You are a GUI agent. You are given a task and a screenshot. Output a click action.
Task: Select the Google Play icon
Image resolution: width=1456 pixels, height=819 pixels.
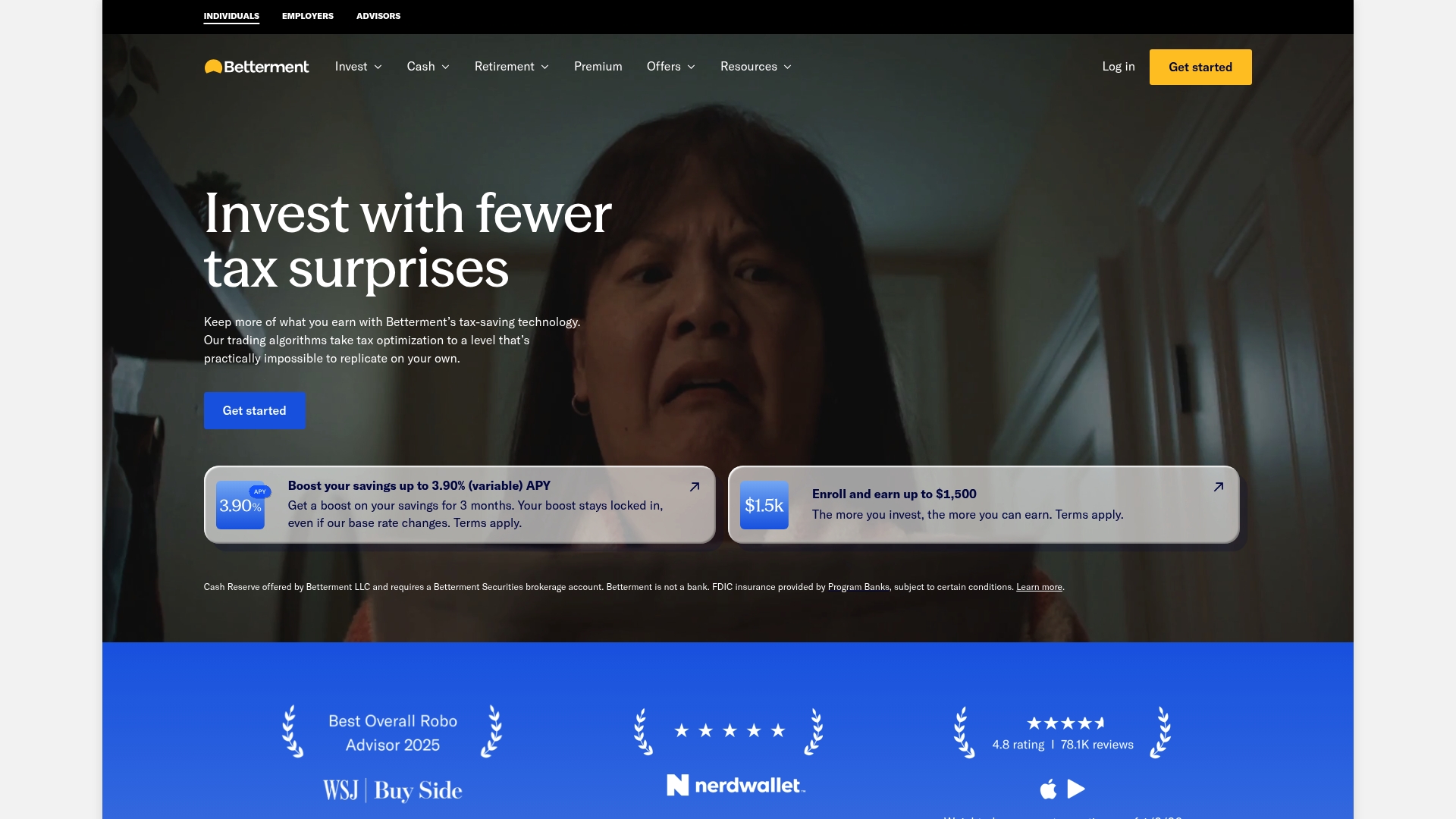[x=1075, y=789]
